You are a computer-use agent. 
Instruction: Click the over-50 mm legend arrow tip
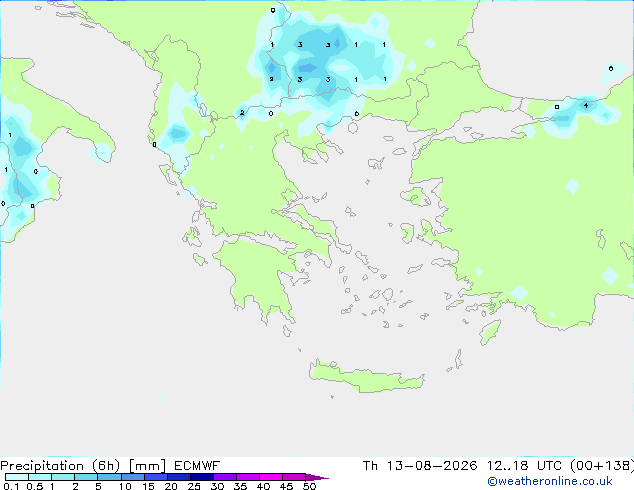[317, 477]
